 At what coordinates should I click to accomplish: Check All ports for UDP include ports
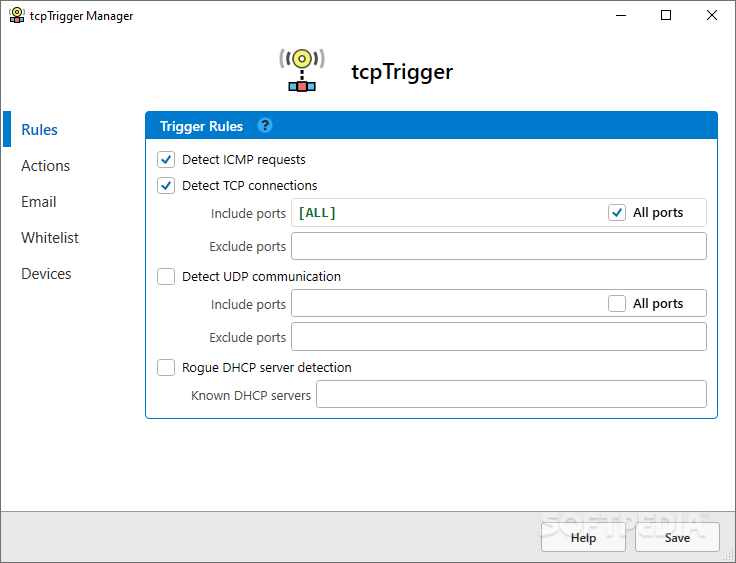coord(617,303)
